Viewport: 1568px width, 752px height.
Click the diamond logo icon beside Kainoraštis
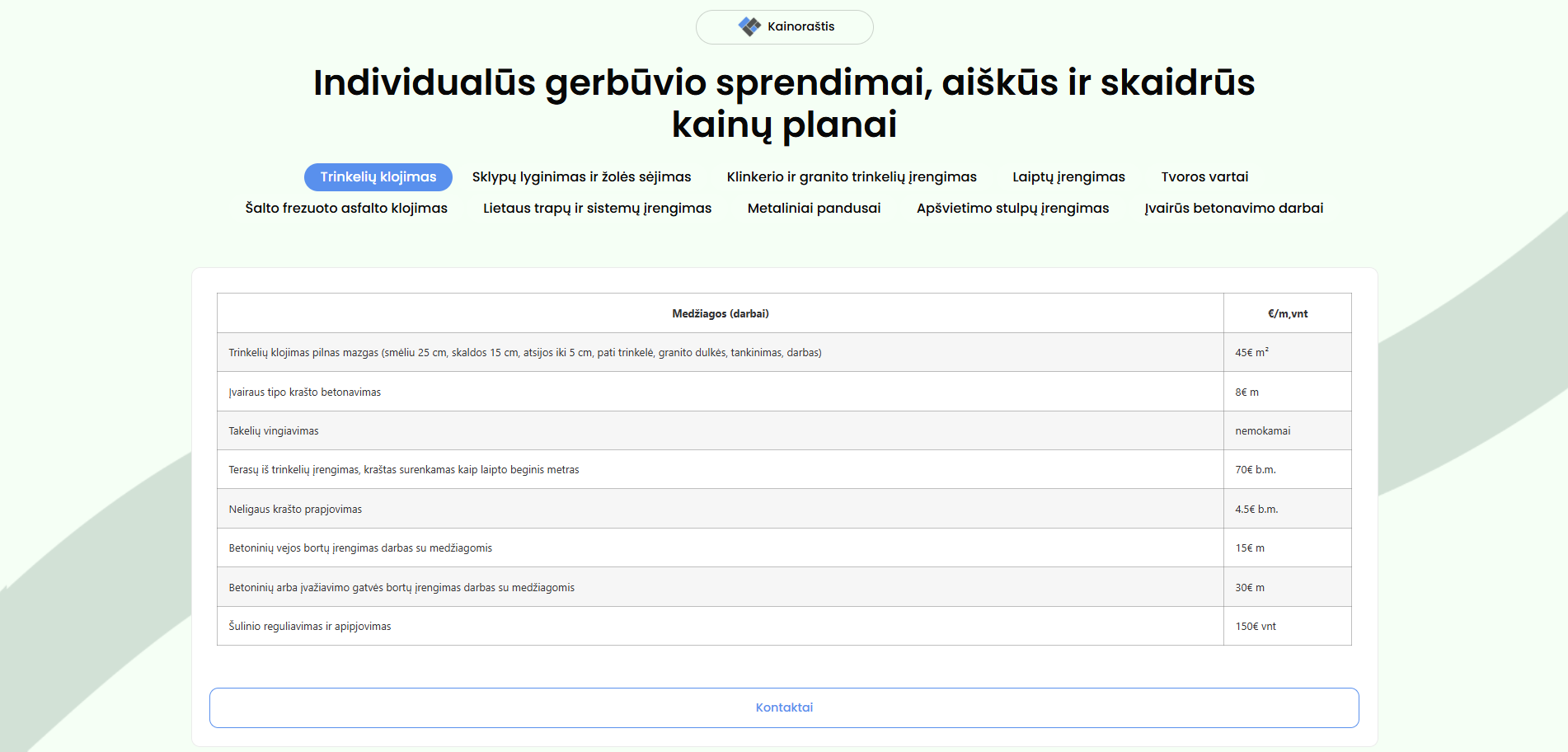pyautogui.click(x=749, y=26)
